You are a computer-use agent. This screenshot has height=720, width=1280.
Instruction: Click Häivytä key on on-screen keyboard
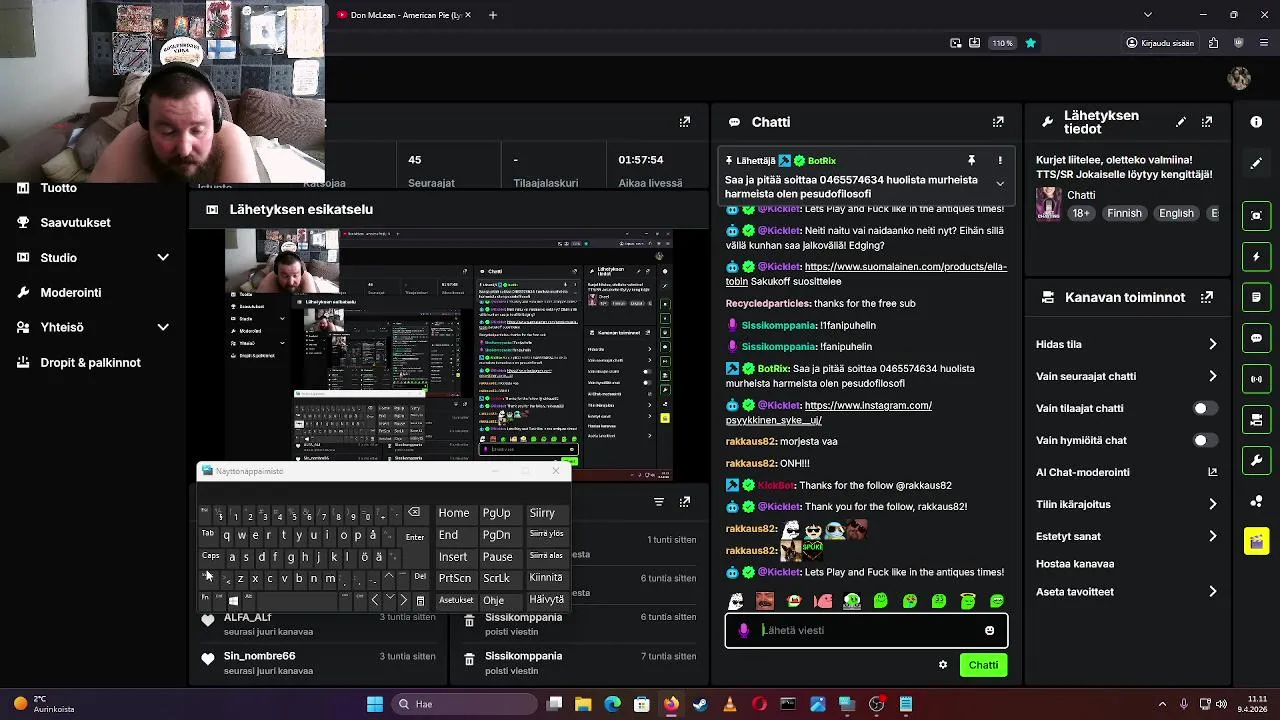tap(547, 600)
